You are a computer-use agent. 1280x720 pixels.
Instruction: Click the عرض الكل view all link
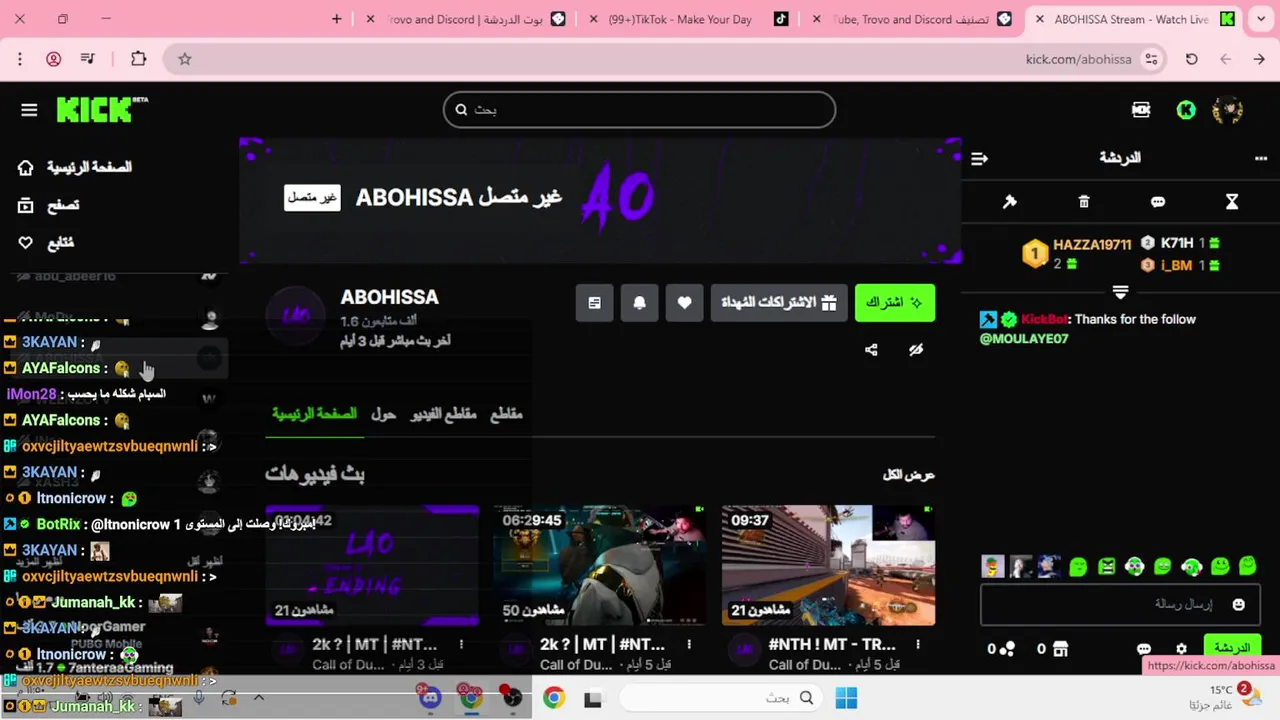click(909, 475)
